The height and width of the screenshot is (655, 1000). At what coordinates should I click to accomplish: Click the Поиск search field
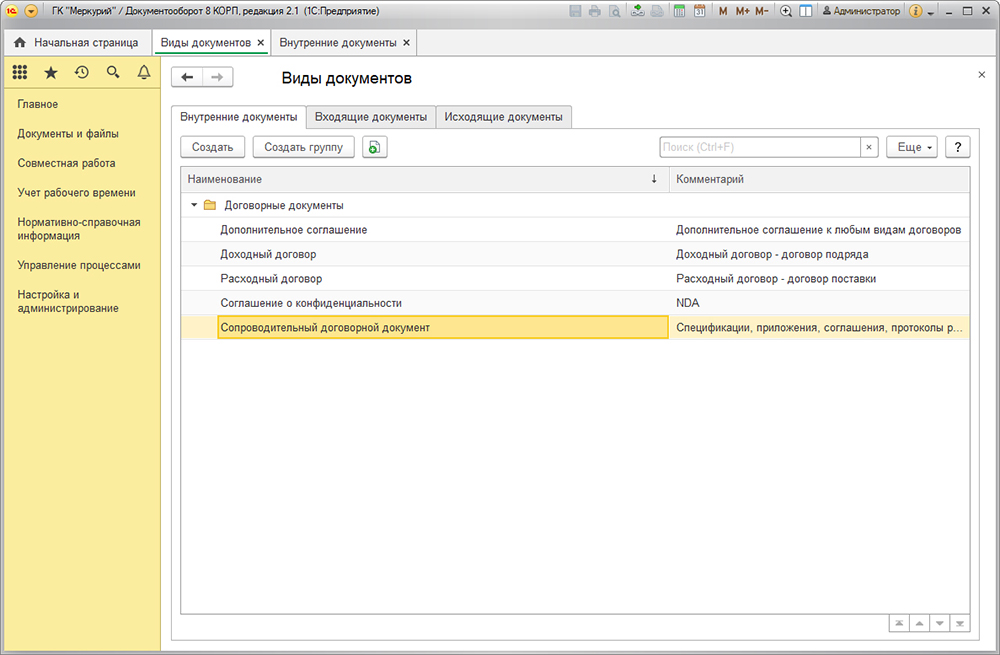[759, 147]
